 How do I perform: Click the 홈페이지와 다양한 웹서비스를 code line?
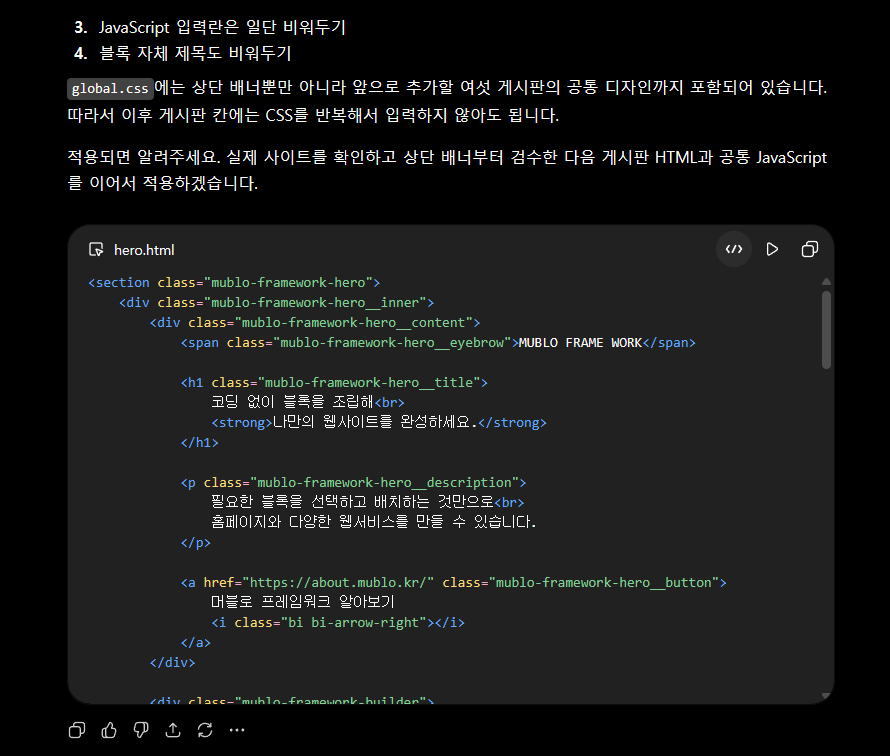coord(373,522)
